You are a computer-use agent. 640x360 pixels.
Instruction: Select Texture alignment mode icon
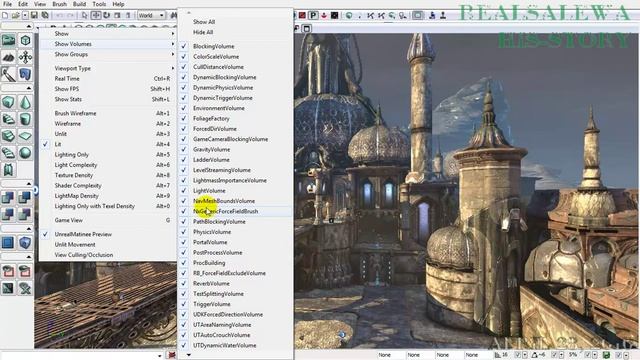pyautogui.click(x=25, y=57)
